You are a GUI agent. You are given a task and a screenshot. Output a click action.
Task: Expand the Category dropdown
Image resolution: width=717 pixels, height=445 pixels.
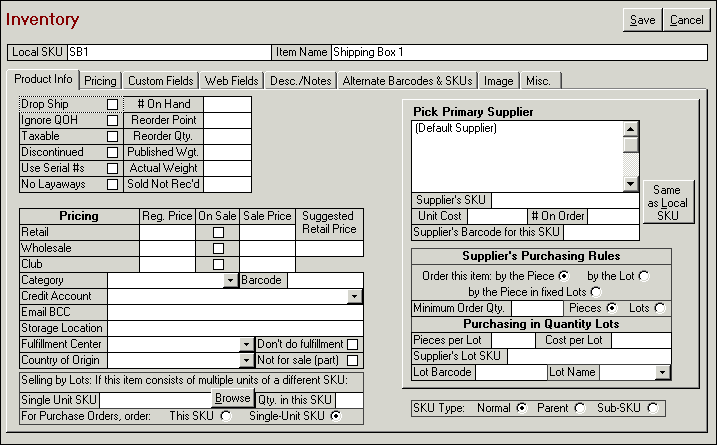pos(230,280)
